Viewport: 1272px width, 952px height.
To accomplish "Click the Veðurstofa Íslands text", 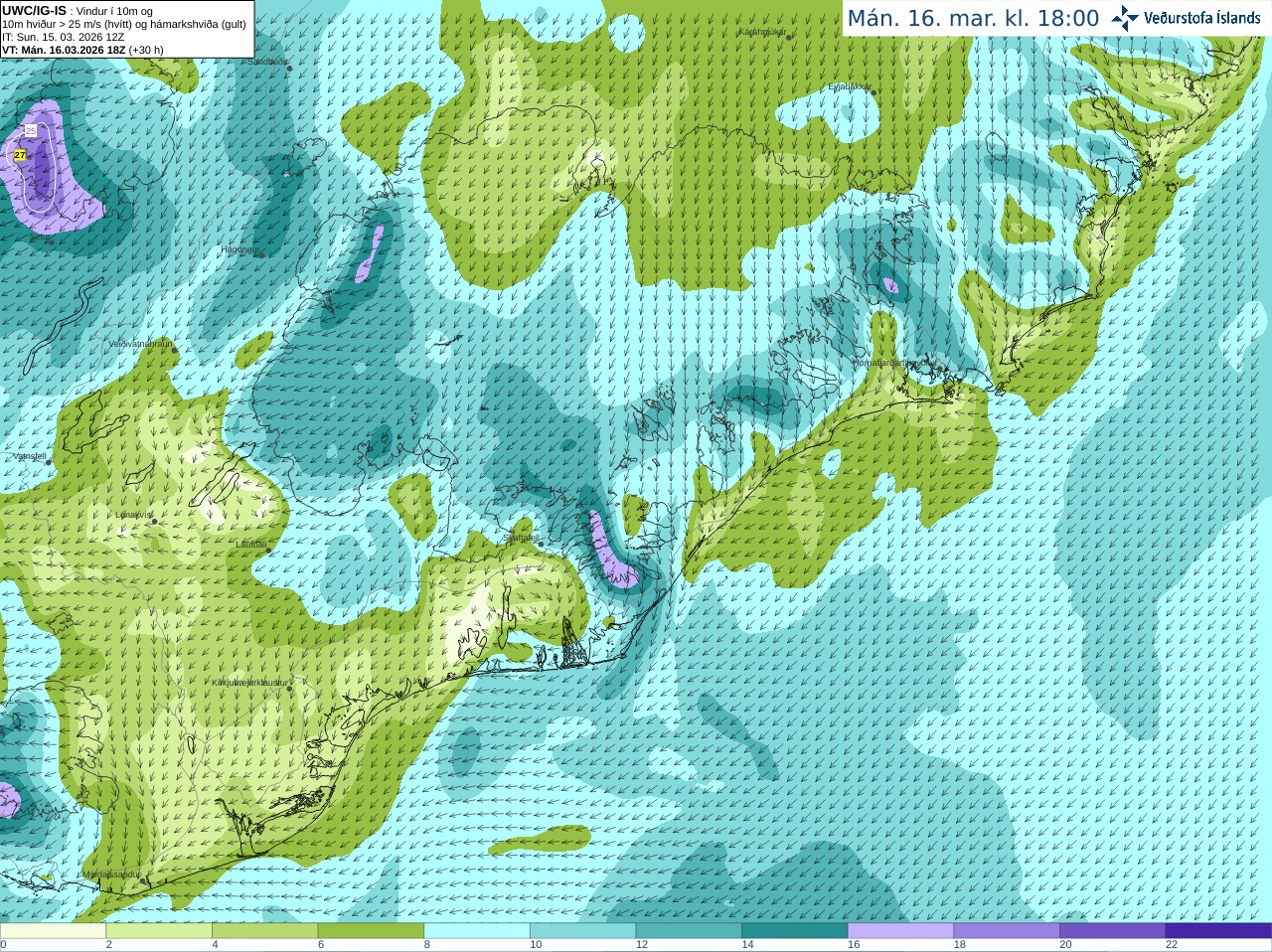I will tap(1202, 18).
